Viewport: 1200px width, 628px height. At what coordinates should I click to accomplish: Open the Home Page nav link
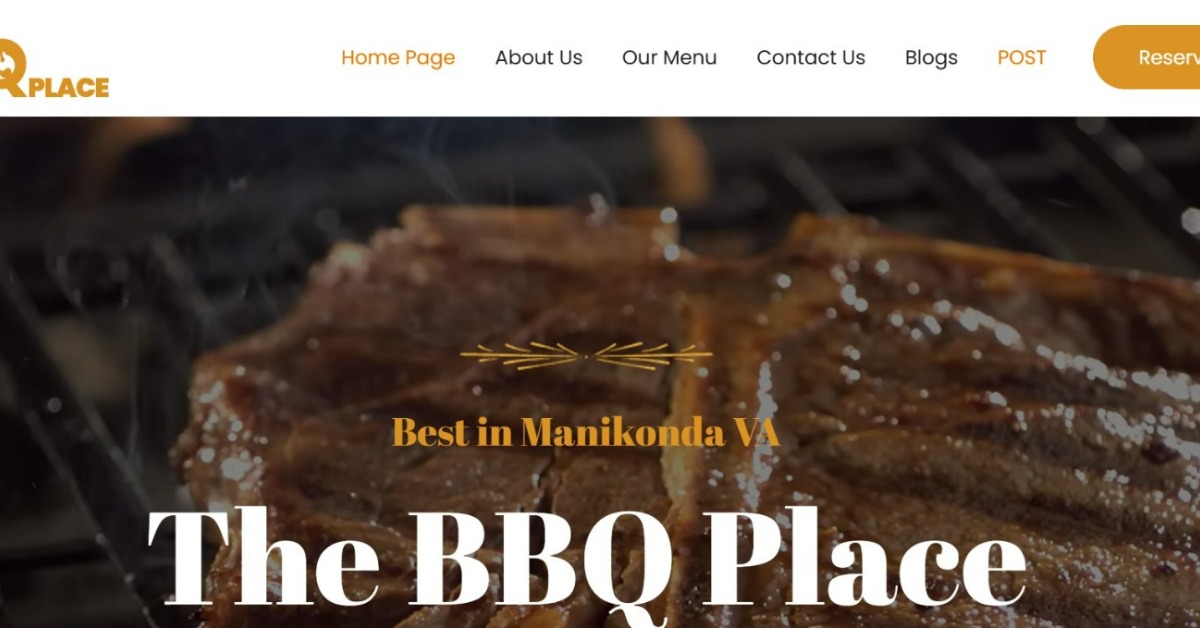[398, 58]
